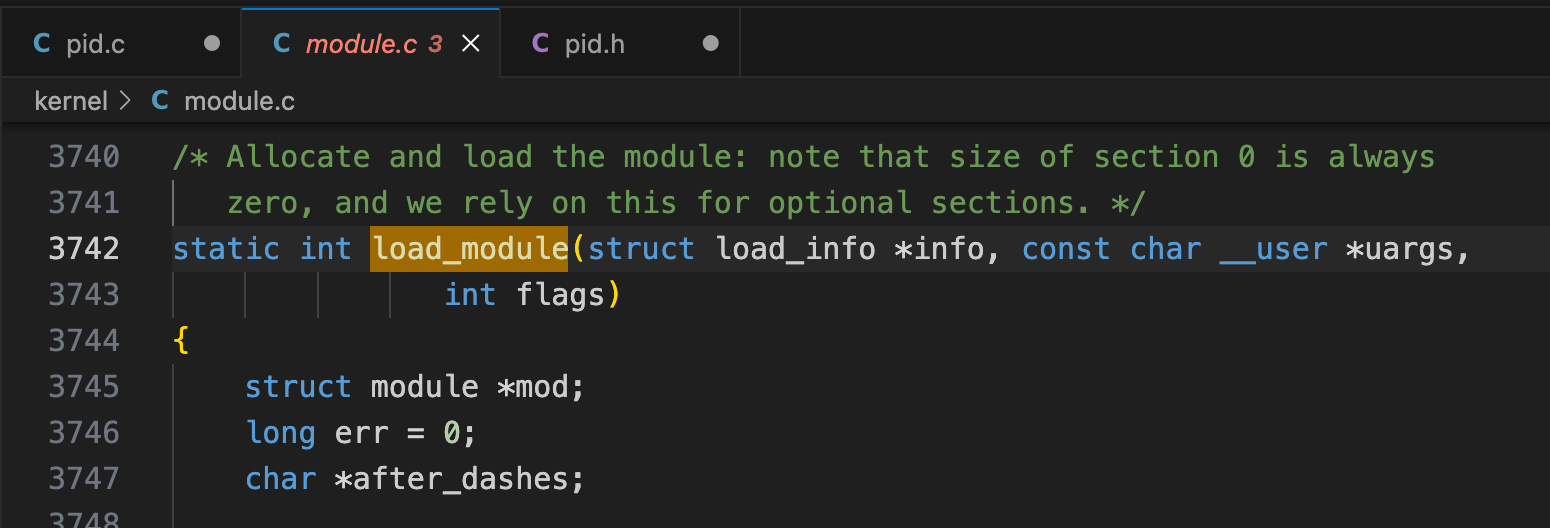Click the purple C icon on pid.h tab

541,44
